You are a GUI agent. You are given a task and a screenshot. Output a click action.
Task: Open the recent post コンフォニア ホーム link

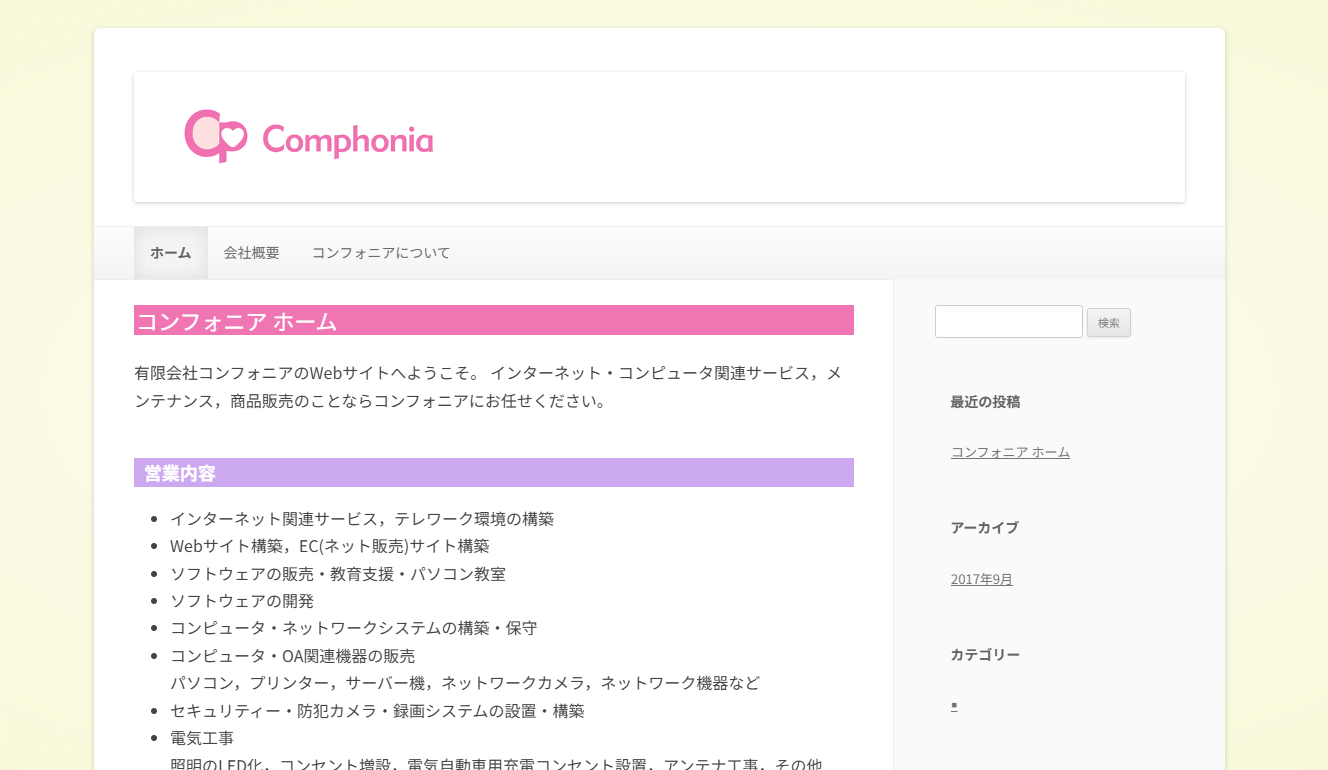(x=1010, y=452)
